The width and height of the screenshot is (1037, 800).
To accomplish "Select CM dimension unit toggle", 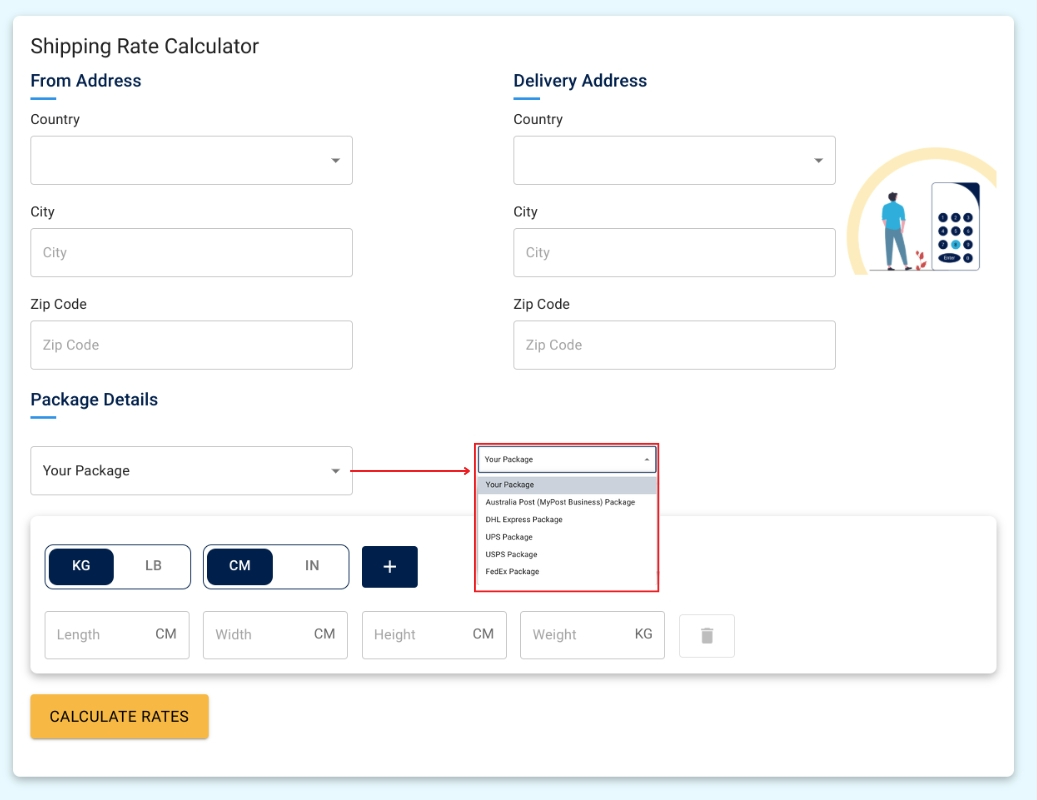I will click(x=239, y=567).
